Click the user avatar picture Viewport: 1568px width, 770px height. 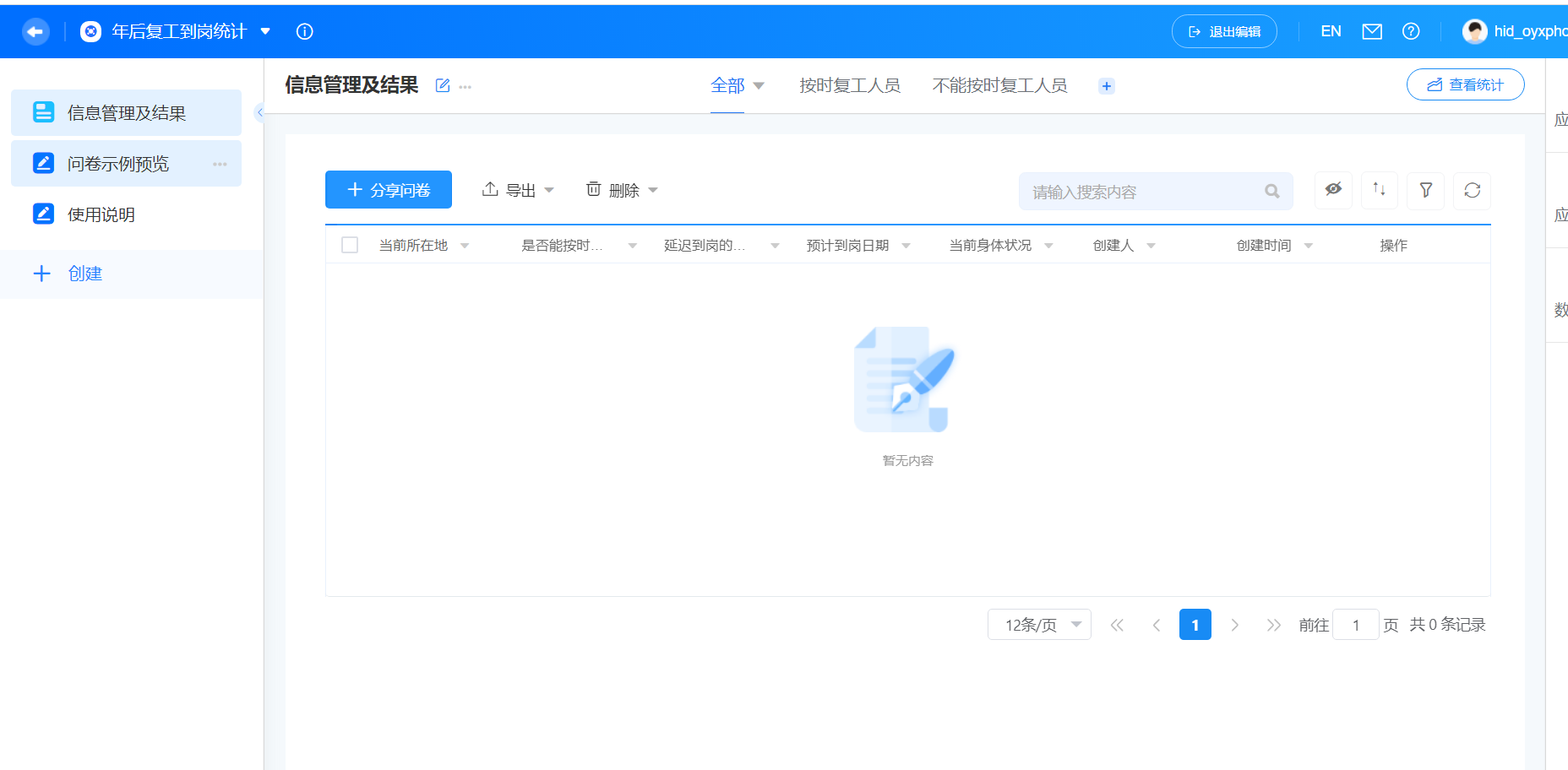point(1475,31)
